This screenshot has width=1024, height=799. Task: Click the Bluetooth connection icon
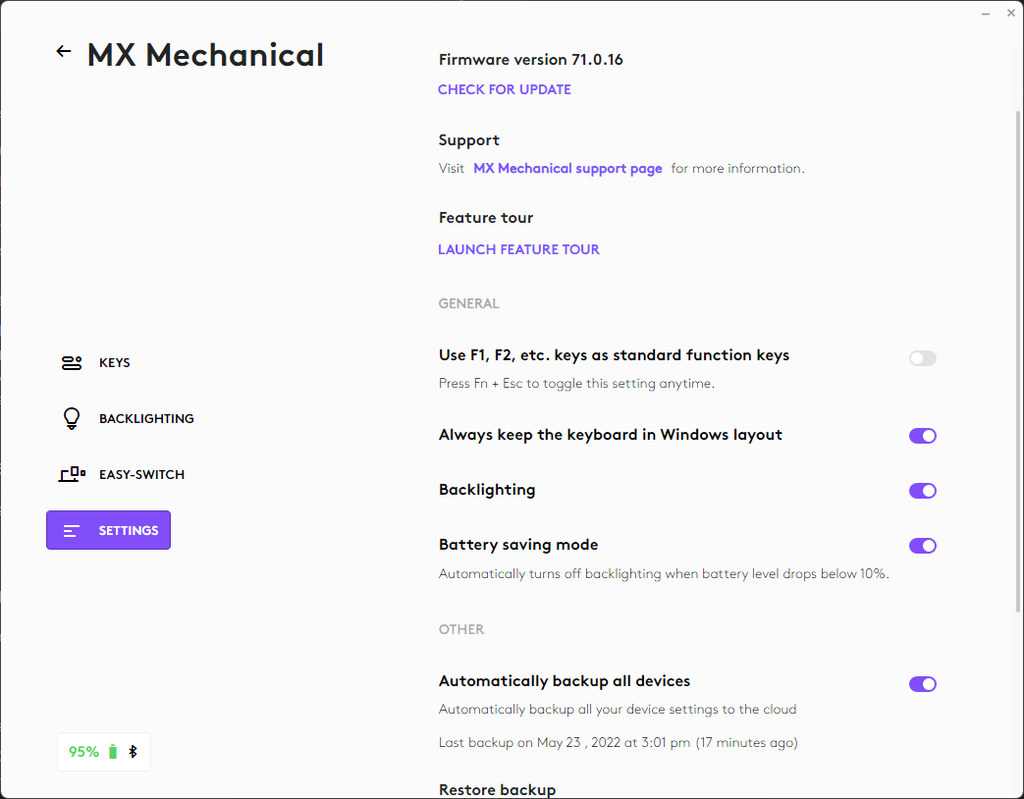(x=133, y=752)
